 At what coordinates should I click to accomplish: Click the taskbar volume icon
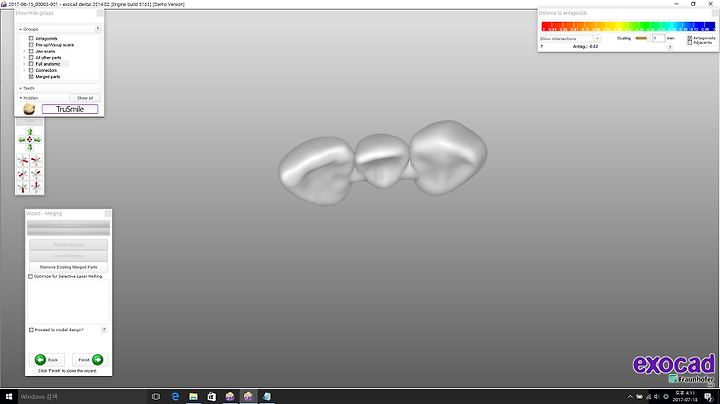point(657,397)
